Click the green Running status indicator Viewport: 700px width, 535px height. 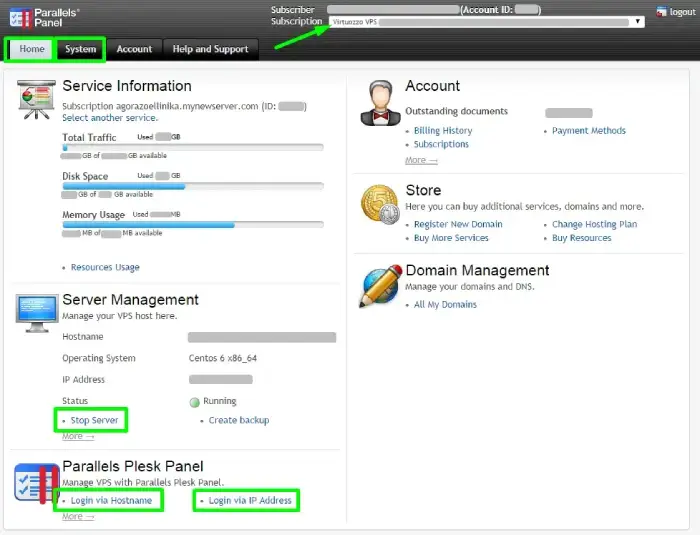[x=194, y=402]
